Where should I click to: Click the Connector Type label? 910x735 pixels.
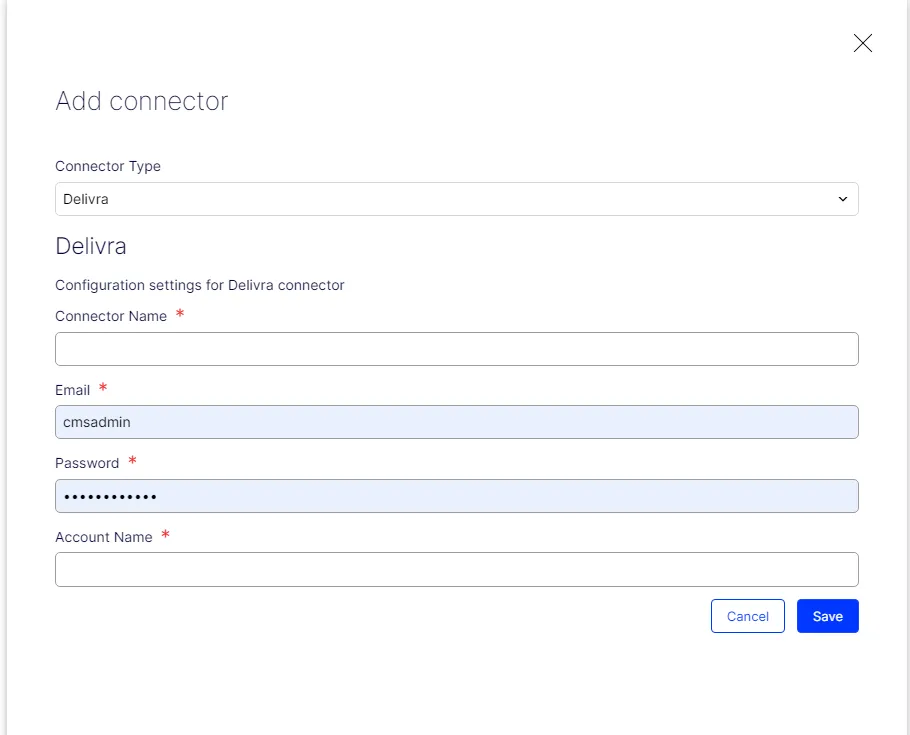coord(108,166)
